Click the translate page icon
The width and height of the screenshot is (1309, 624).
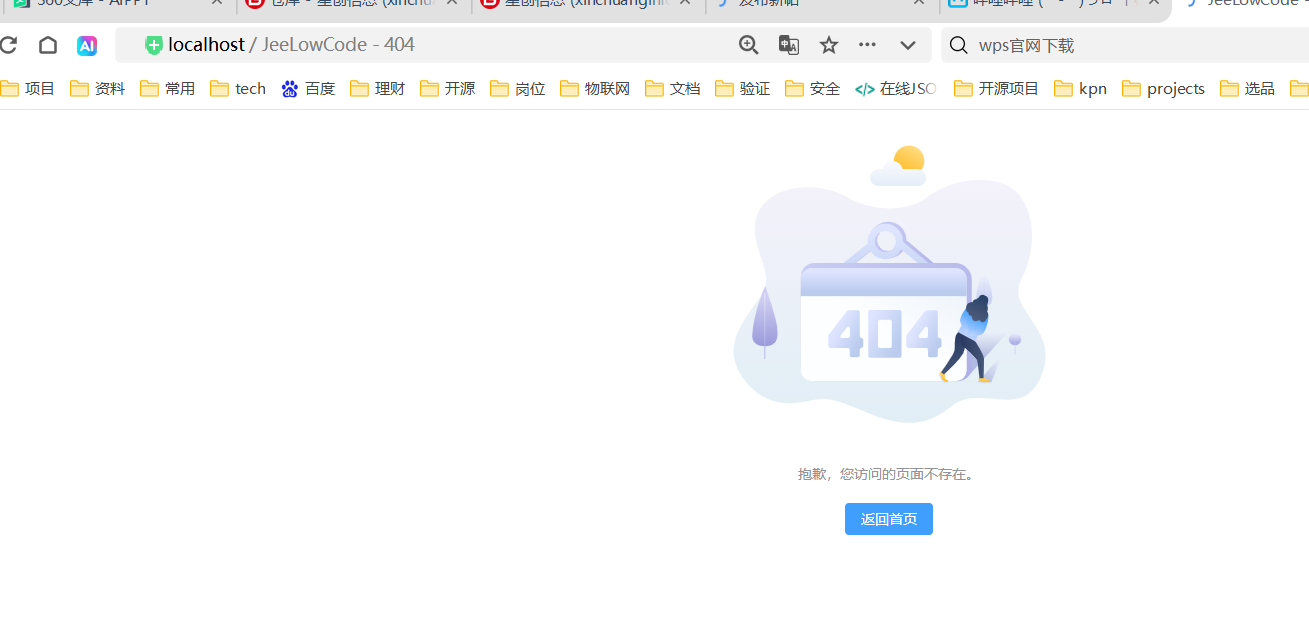tap(789, 45)
